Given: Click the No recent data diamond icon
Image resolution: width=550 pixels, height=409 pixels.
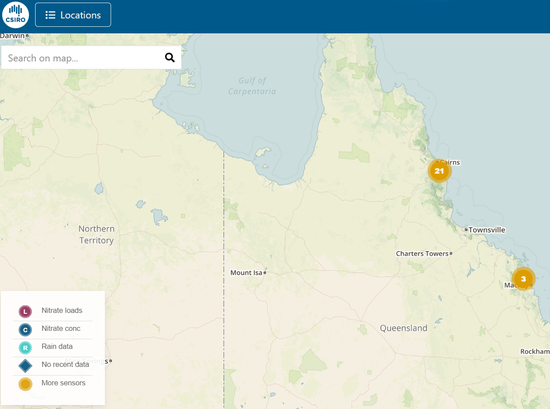Looking at the screenshot, I should point(25,366).
